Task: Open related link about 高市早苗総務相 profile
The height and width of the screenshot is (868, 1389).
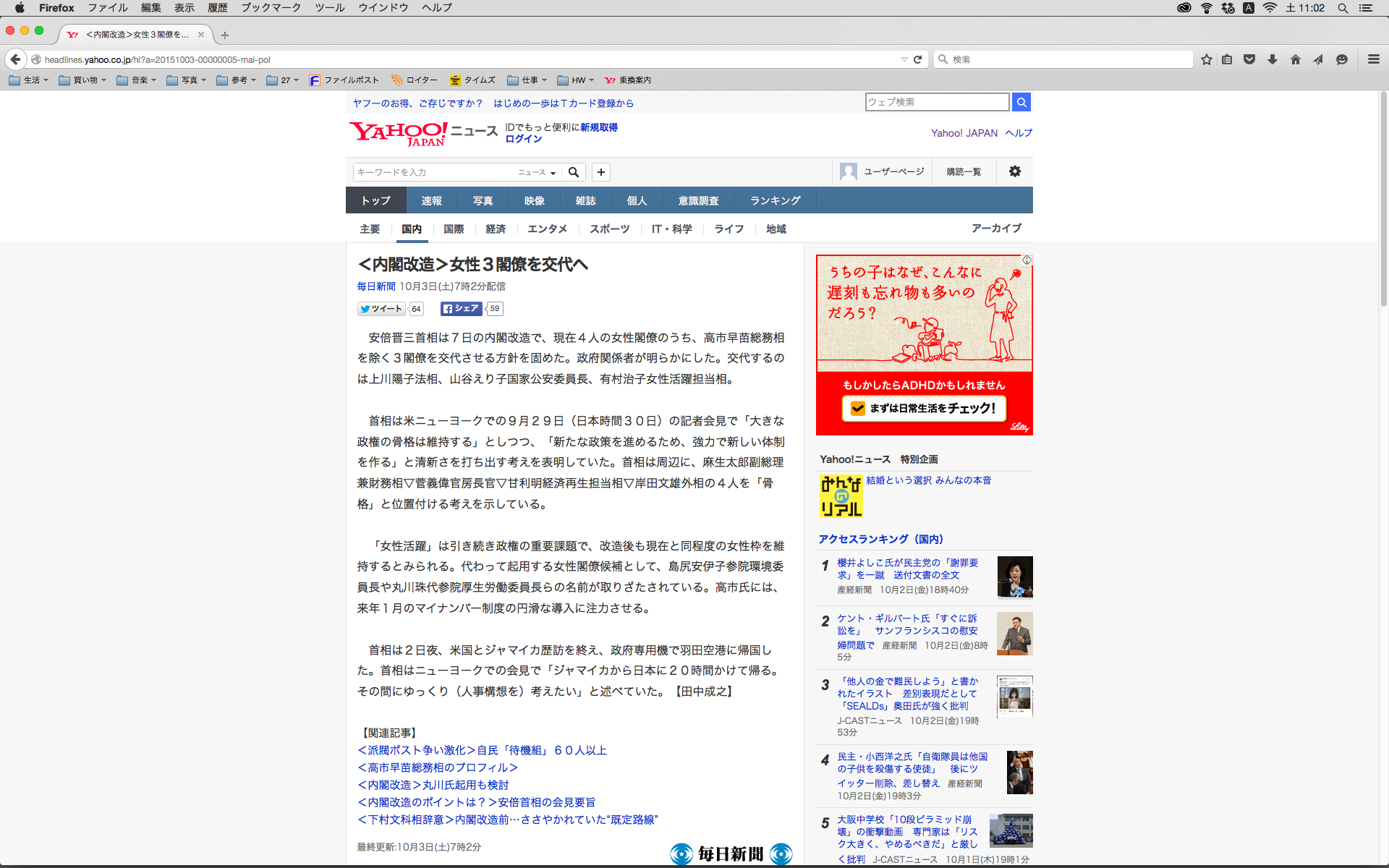Action: pos(438,767)
